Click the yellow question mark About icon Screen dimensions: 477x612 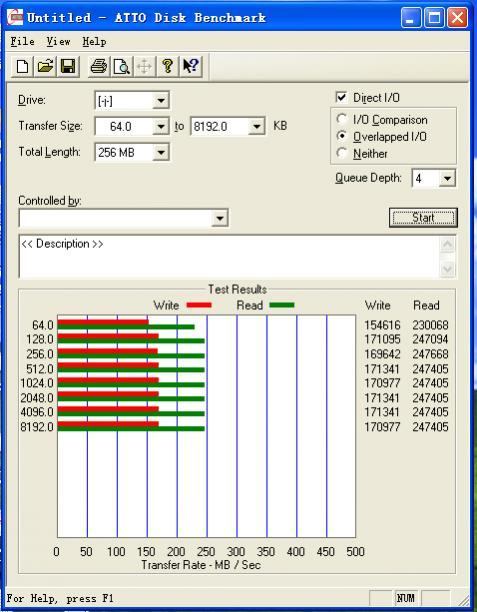tap(168, 66)
